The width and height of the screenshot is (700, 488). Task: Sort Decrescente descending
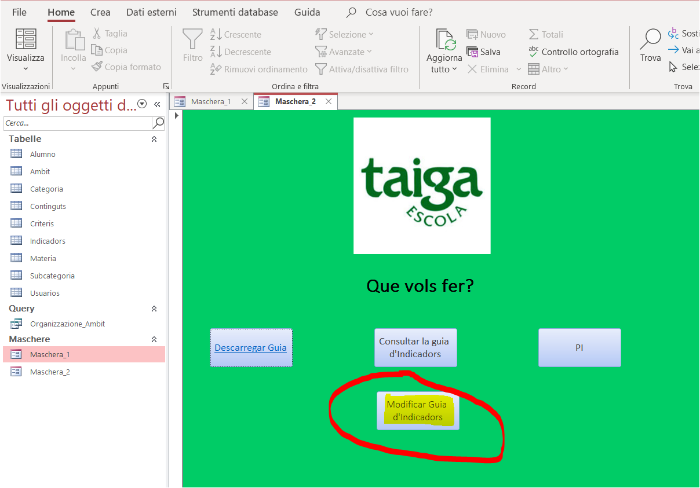(x=241, y=52)
